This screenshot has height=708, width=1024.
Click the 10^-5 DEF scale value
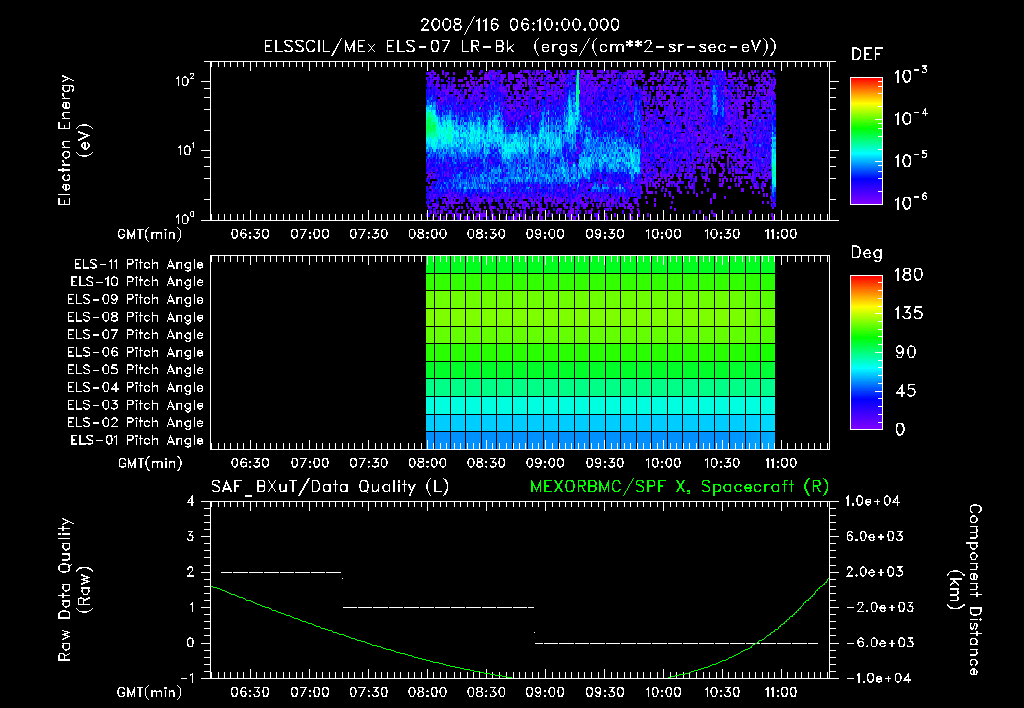910,160
